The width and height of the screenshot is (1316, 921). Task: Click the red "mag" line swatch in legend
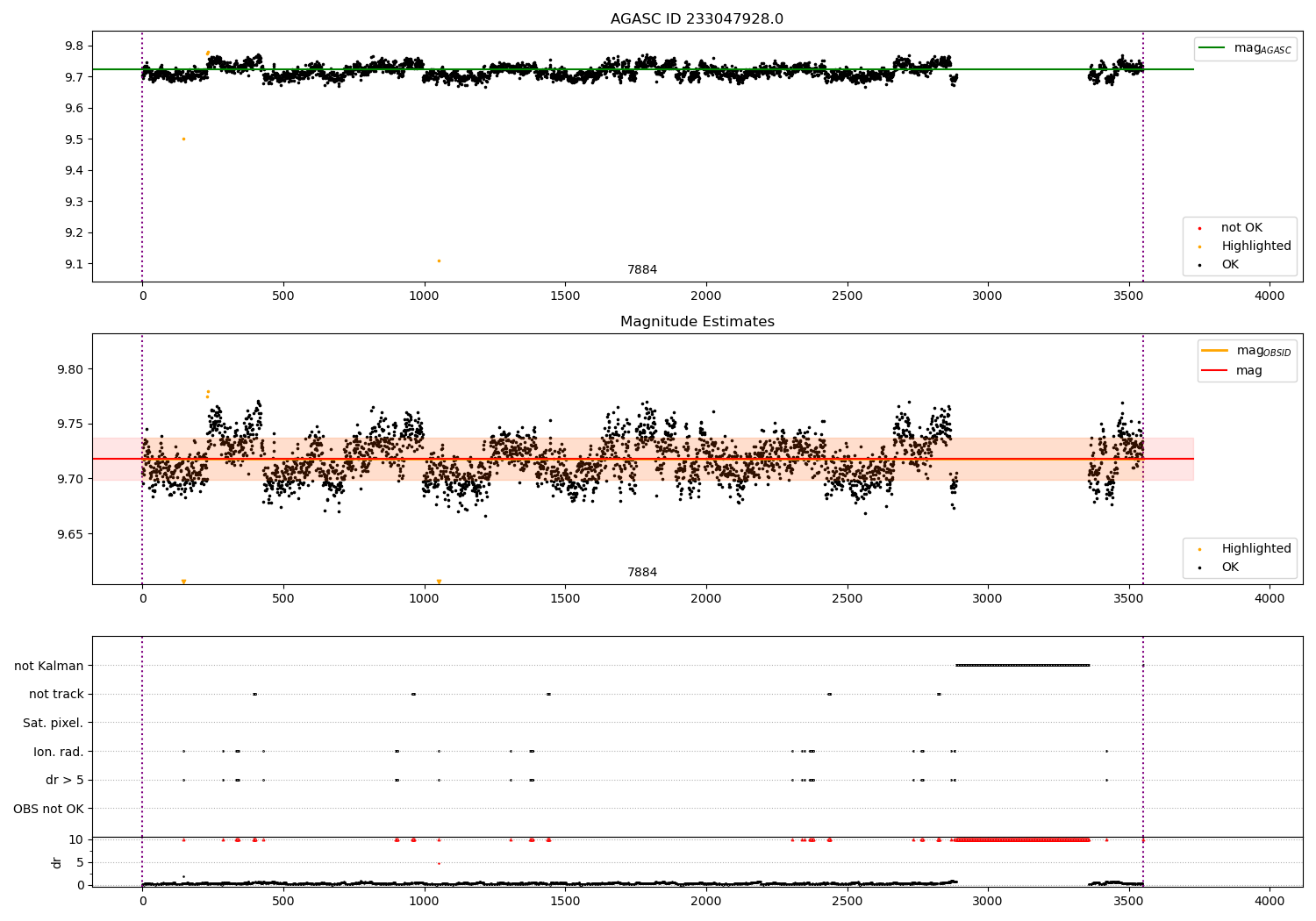(x=1215, y=370)
